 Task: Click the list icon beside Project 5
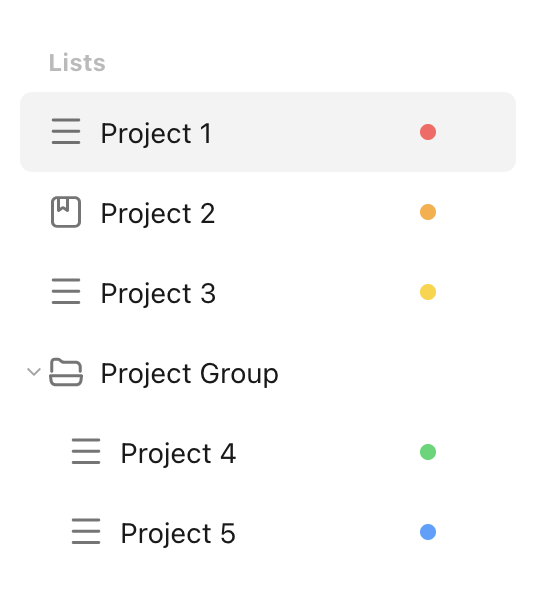click(86, 531)
